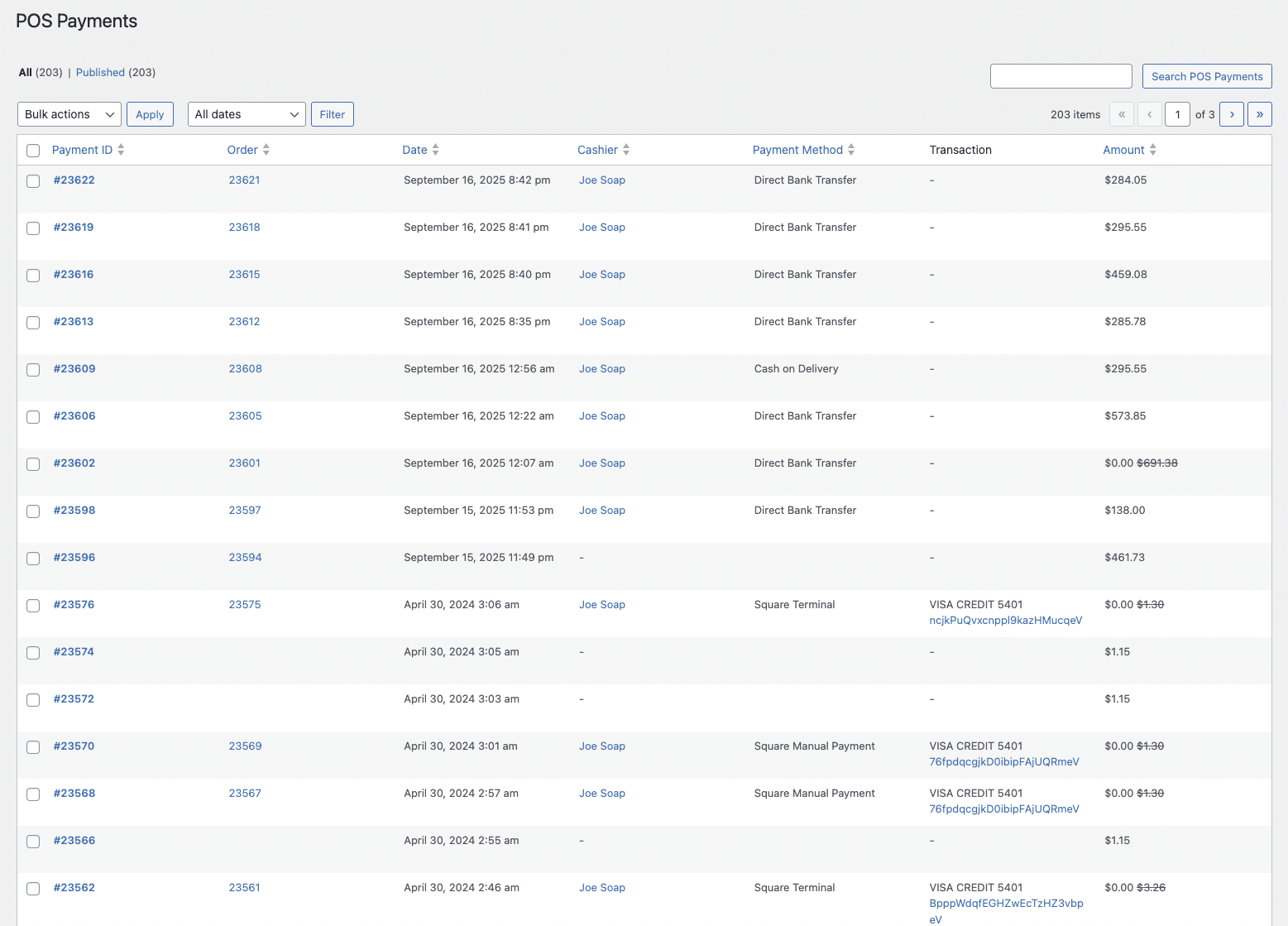This screenshot has width=1288, height=926.
Task: Check the box for payment #23622
Action: pos(33,181)
